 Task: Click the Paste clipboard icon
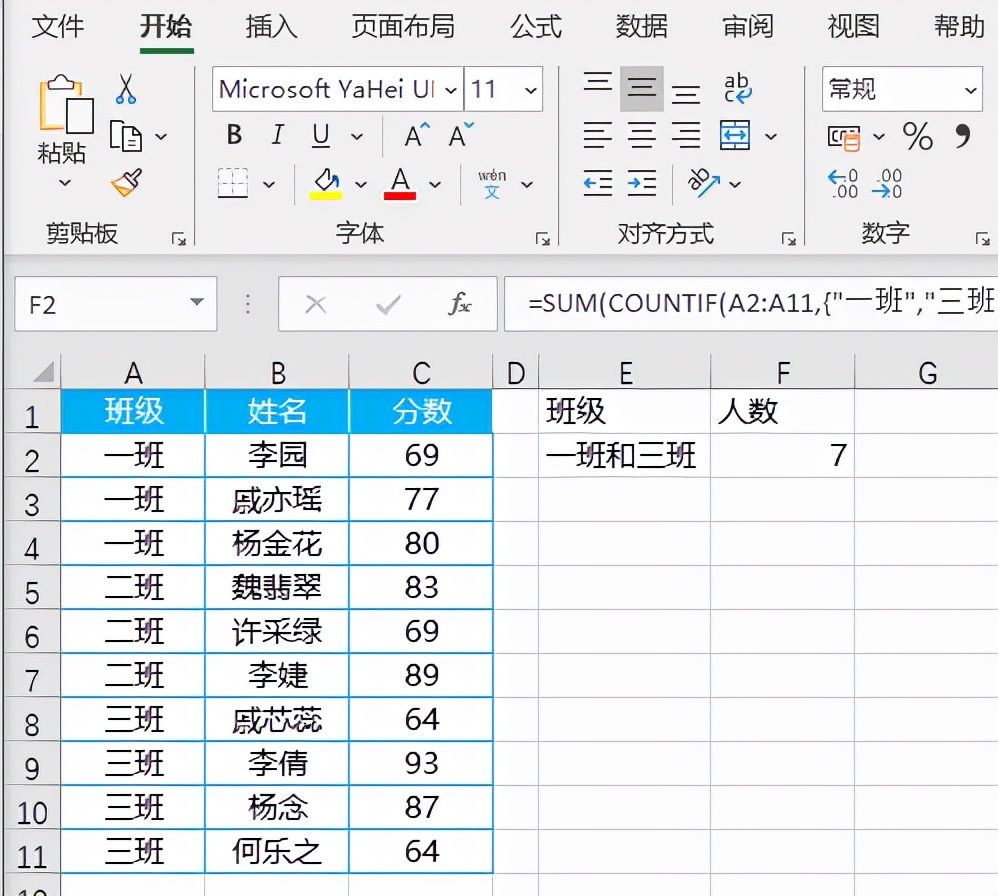pyautogui.click(x=64, y=106)
